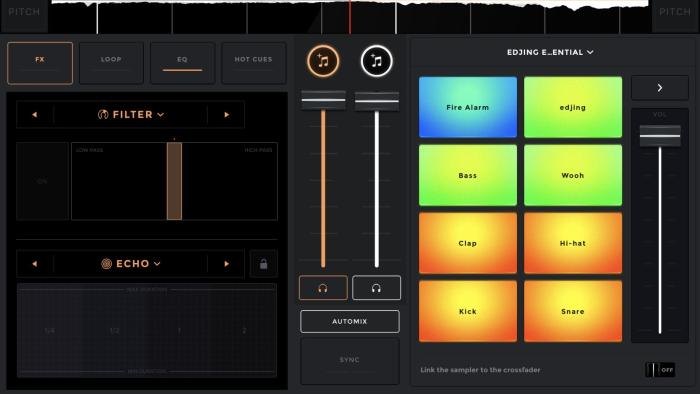Go to next effect after FILTER
This screenshot has height=394, width=700.
[x=226, y=115]
